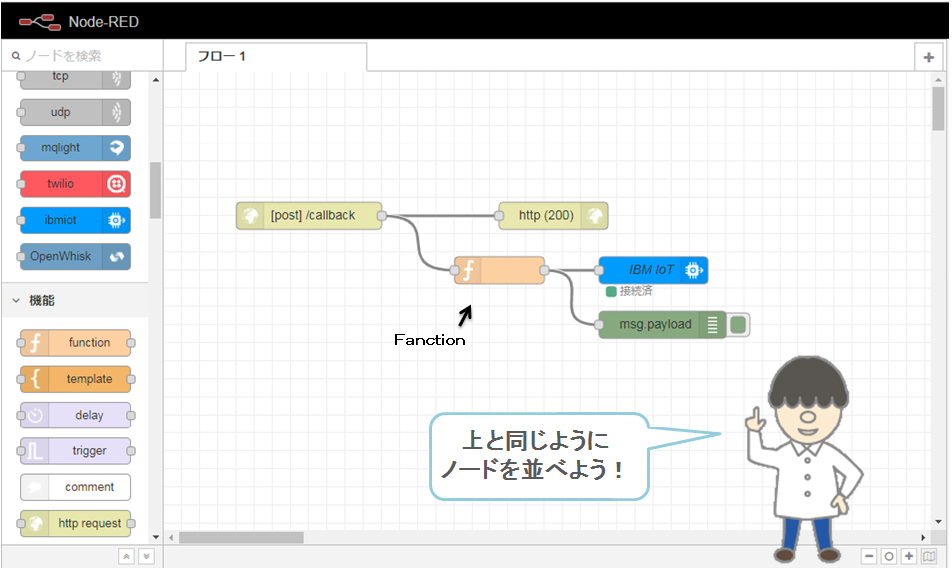Select the mqlight palette node
The image size is (952, 568).
75,147
